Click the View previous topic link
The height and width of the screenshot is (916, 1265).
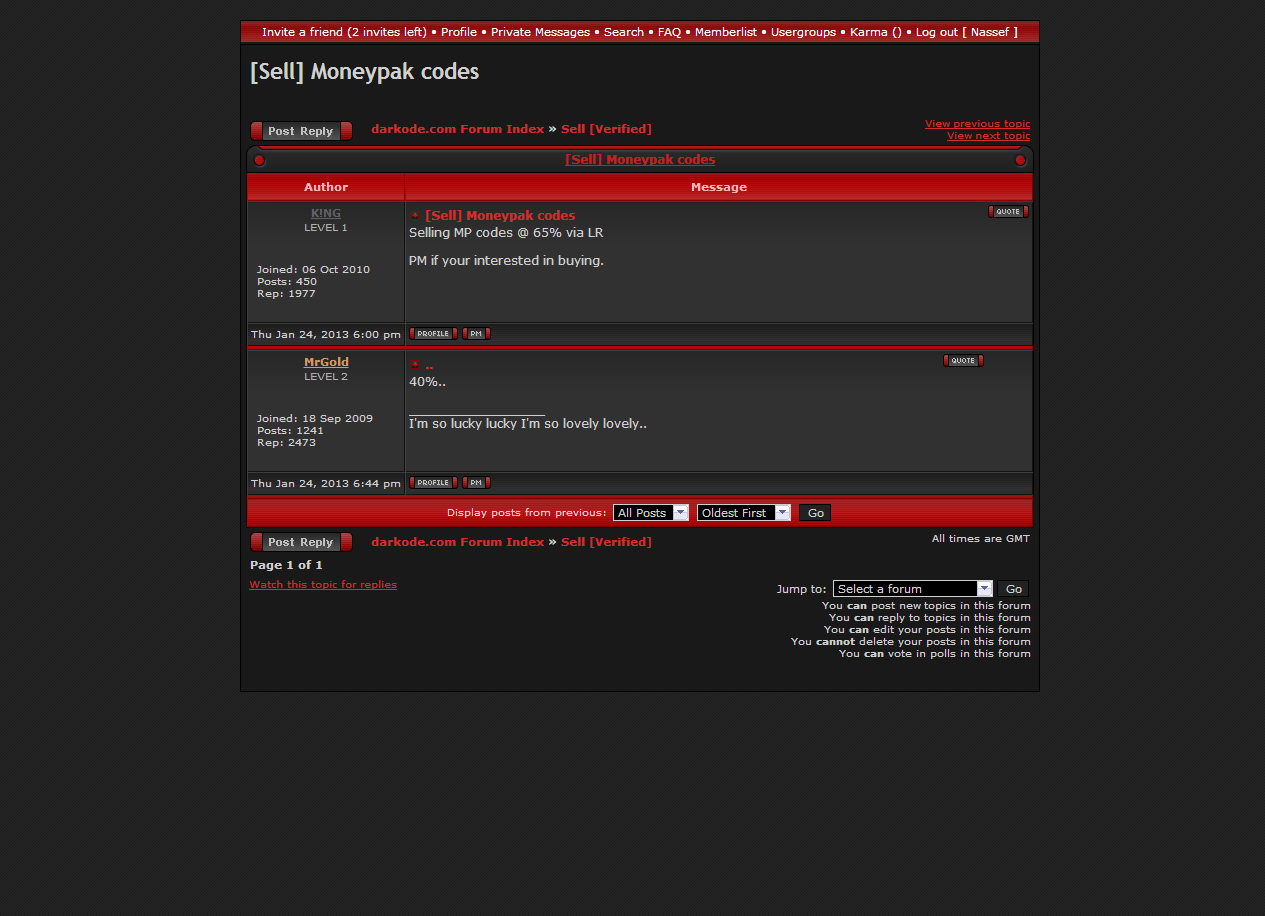coord(976,124)
